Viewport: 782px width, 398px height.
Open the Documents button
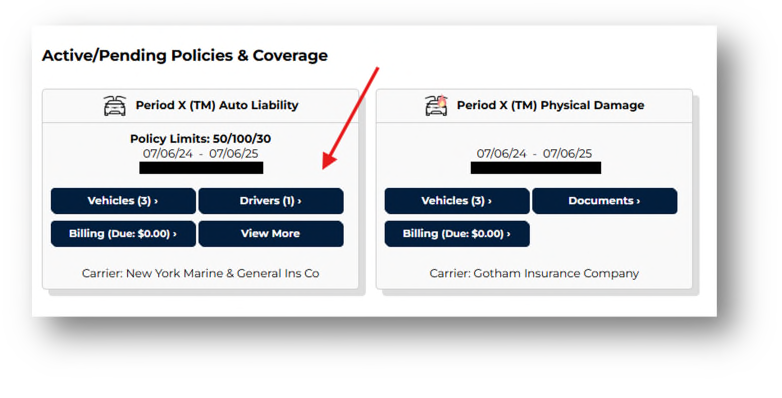pyautogui.click(x=604, y=201)
